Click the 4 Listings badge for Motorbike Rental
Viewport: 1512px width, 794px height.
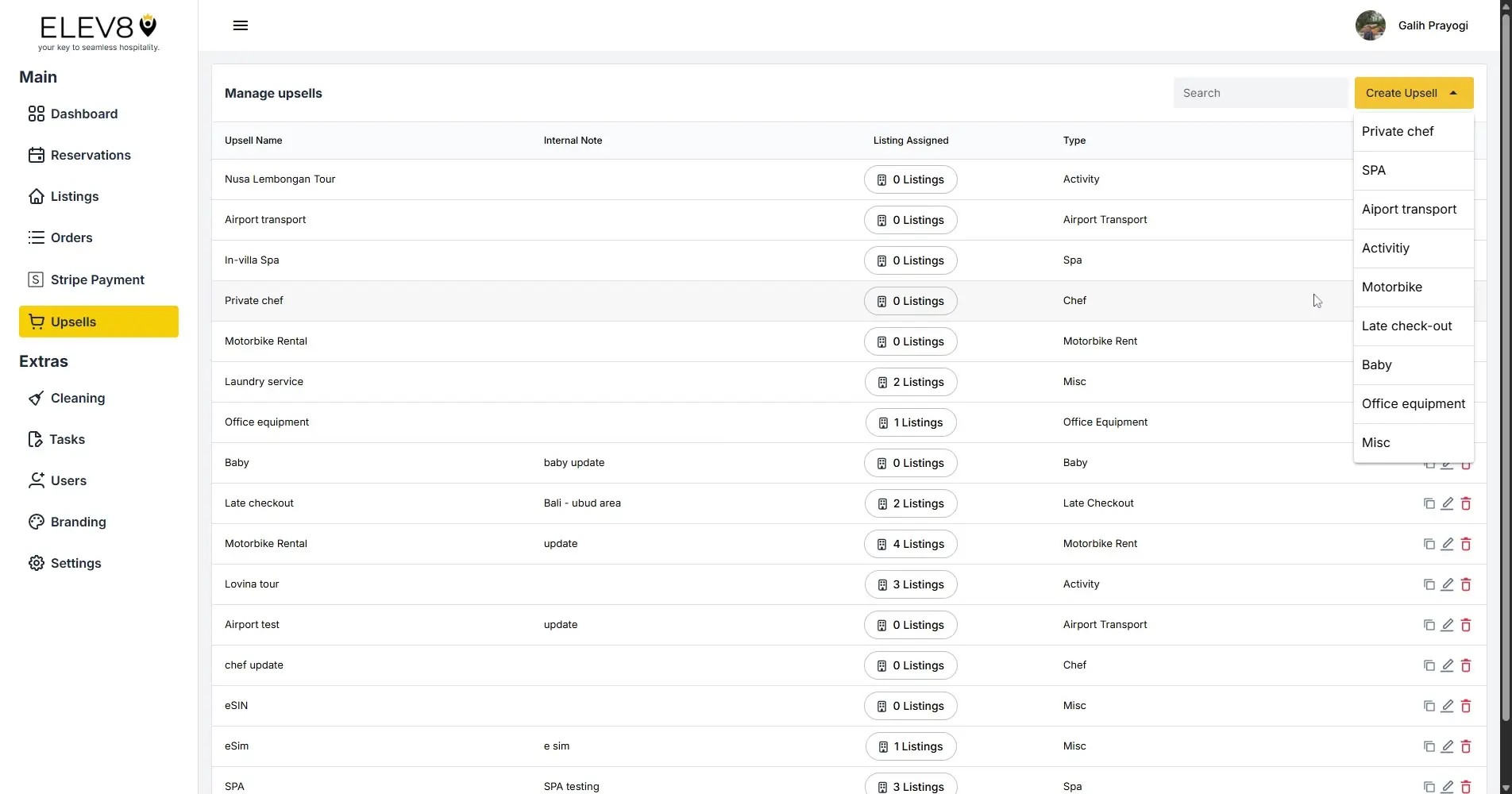click(x=911, y=544)
